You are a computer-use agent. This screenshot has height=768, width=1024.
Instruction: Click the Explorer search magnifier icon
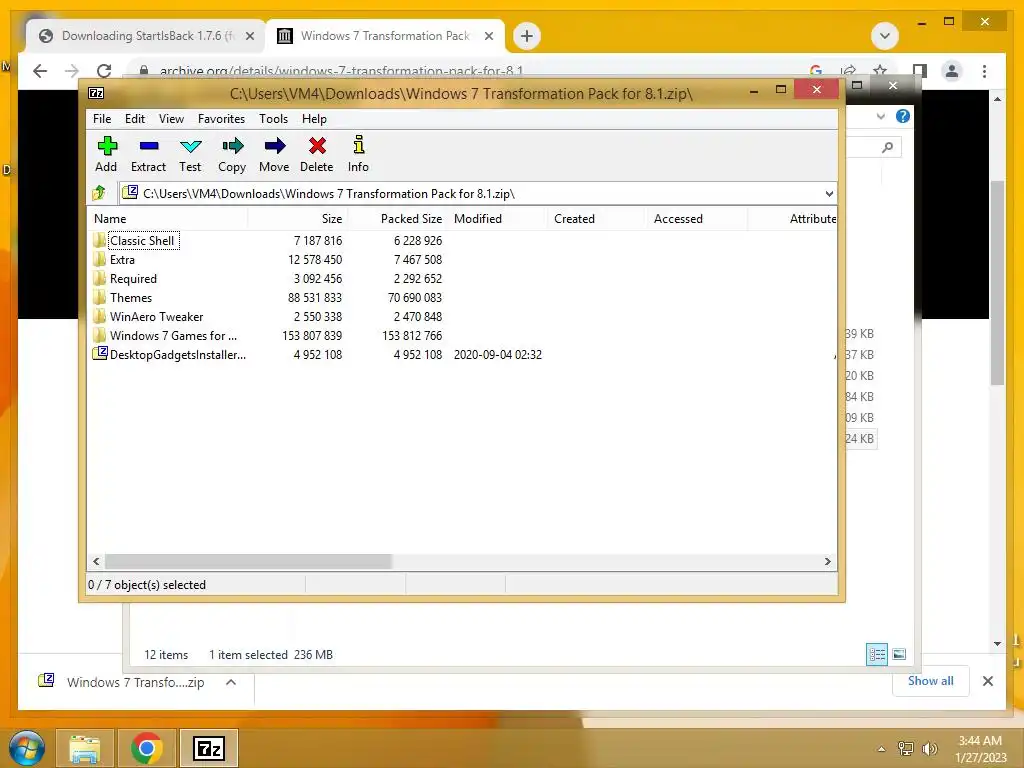pos(887,147)
